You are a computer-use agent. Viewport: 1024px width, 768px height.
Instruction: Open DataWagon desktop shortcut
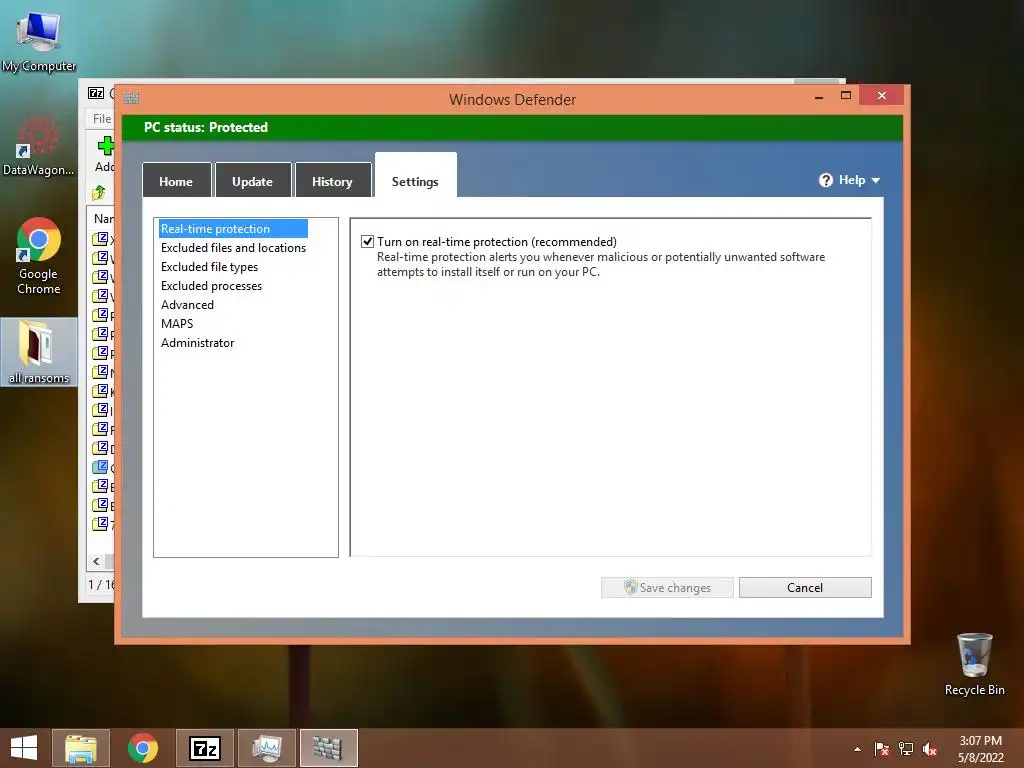39,145
